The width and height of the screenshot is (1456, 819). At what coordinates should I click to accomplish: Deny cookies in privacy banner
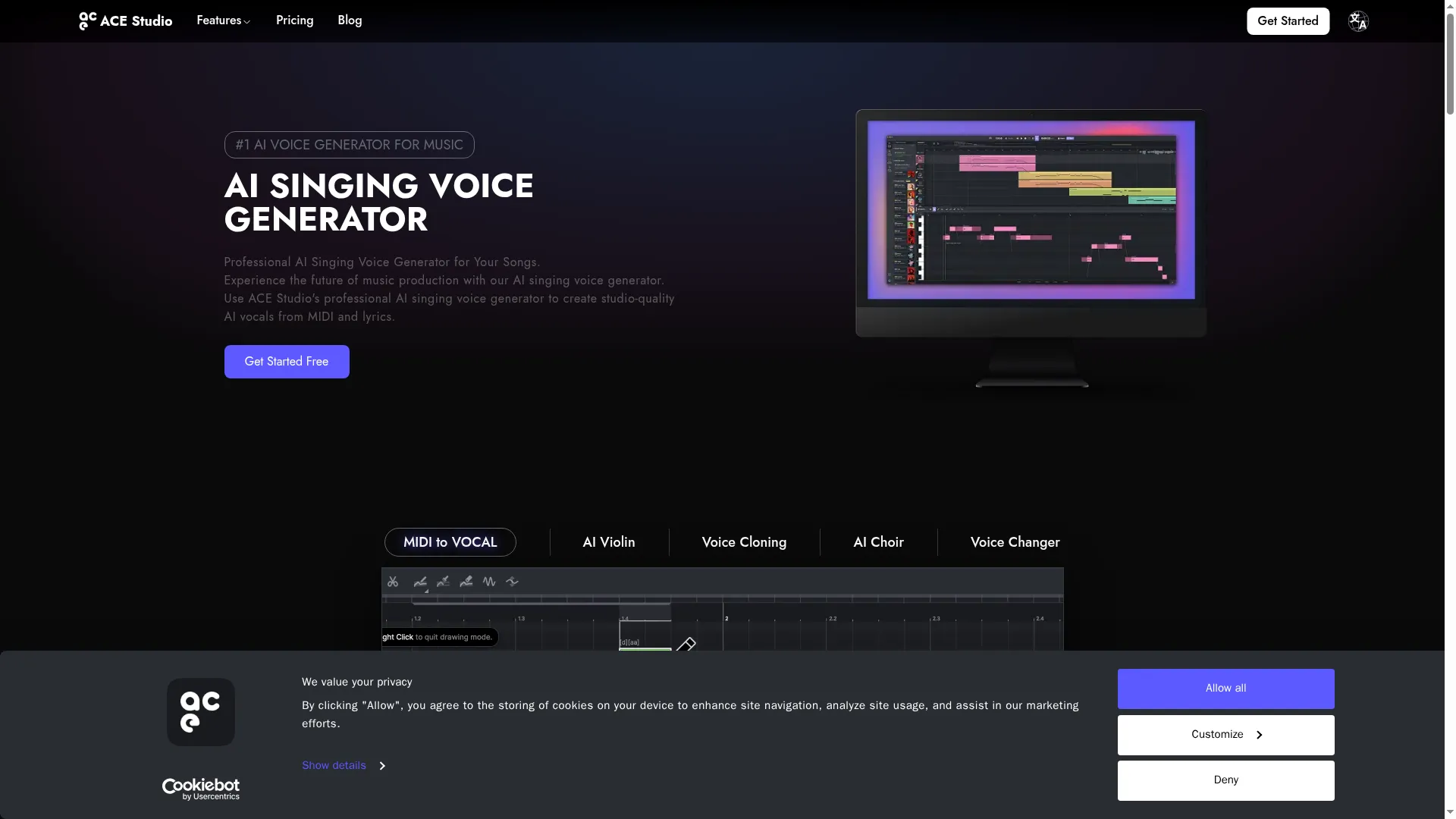pos(1225,780)
